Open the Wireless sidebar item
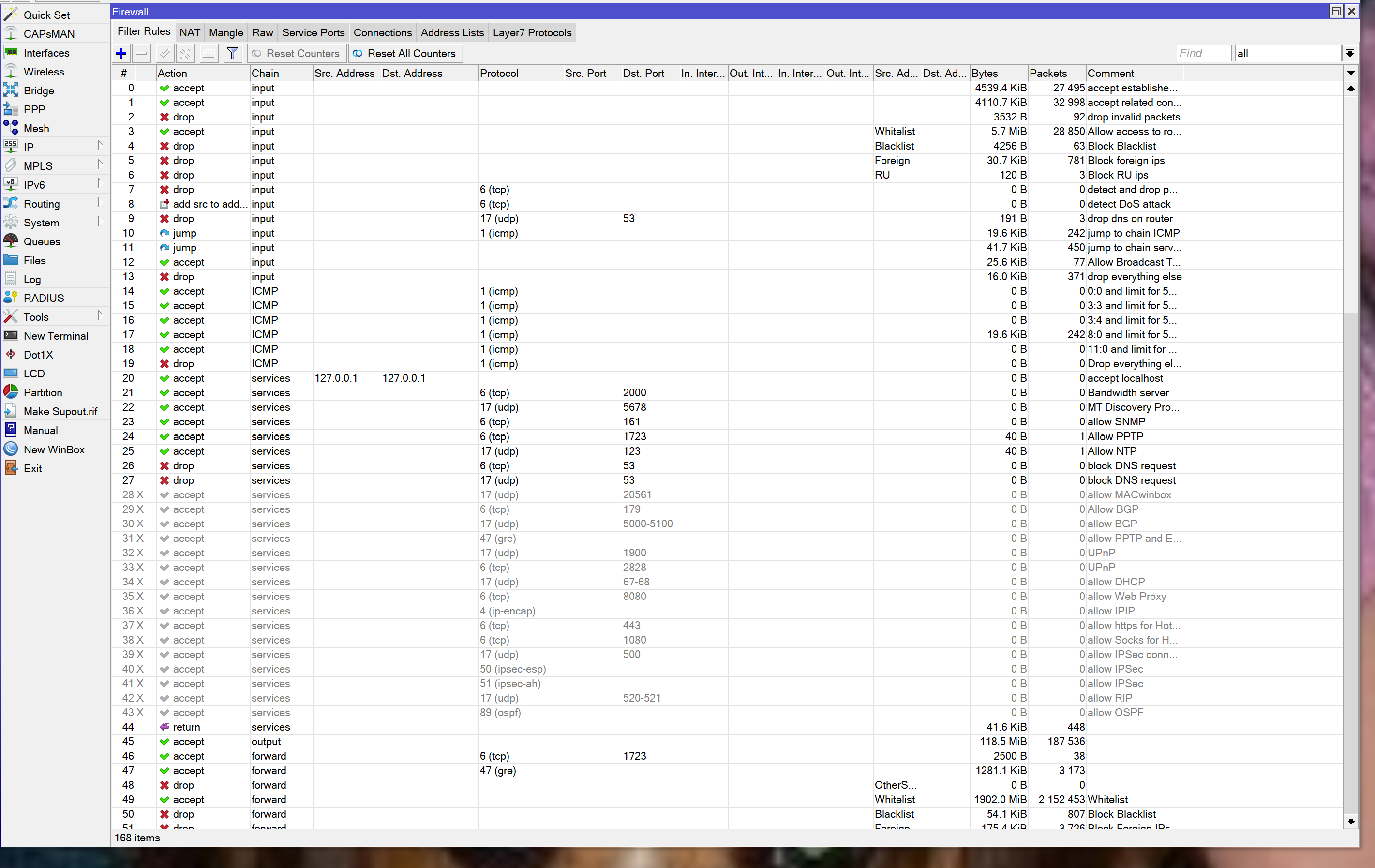Screen dimensions: 1375x868 (44, 72)
